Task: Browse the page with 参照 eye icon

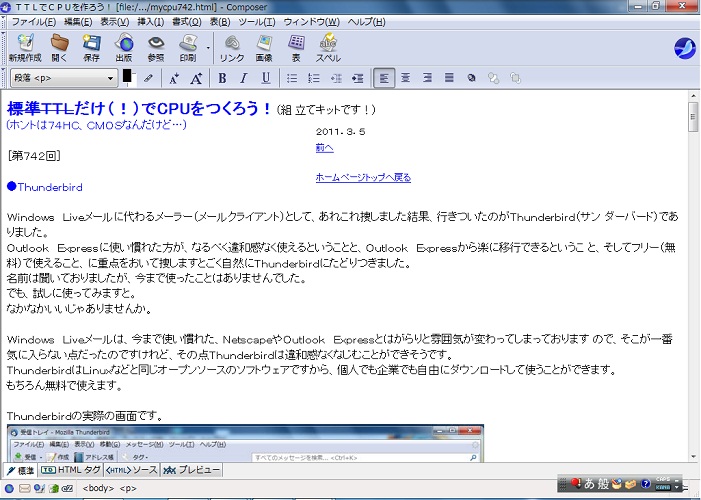Action: tap(156, 47)
